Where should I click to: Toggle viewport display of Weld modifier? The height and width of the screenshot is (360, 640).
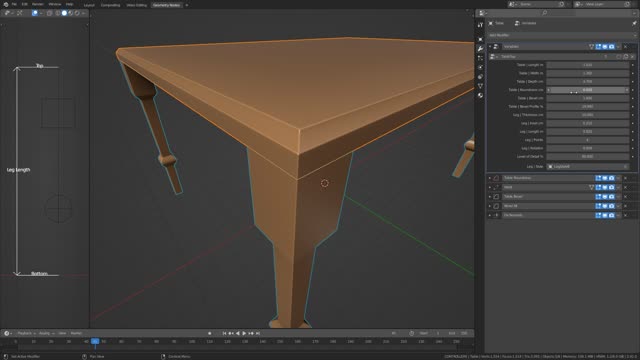pos(605,187)
